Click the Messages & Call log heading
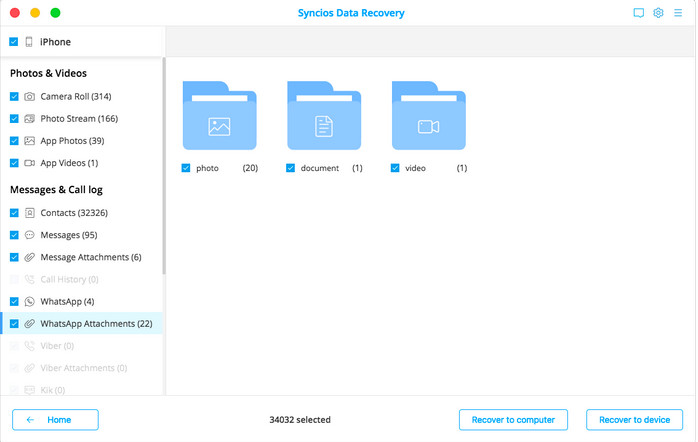 pos(57,190)
